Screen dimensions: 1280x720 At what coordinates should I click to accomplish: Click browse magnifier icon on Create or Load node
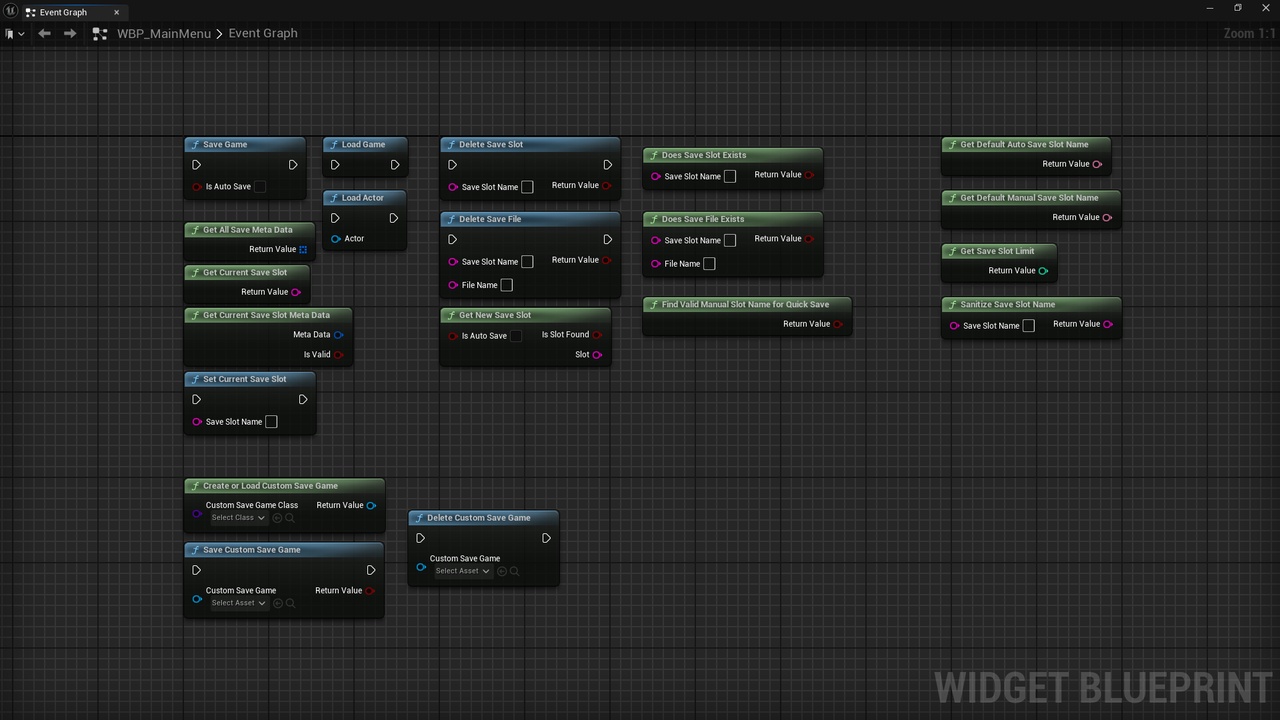pos(290,518)
